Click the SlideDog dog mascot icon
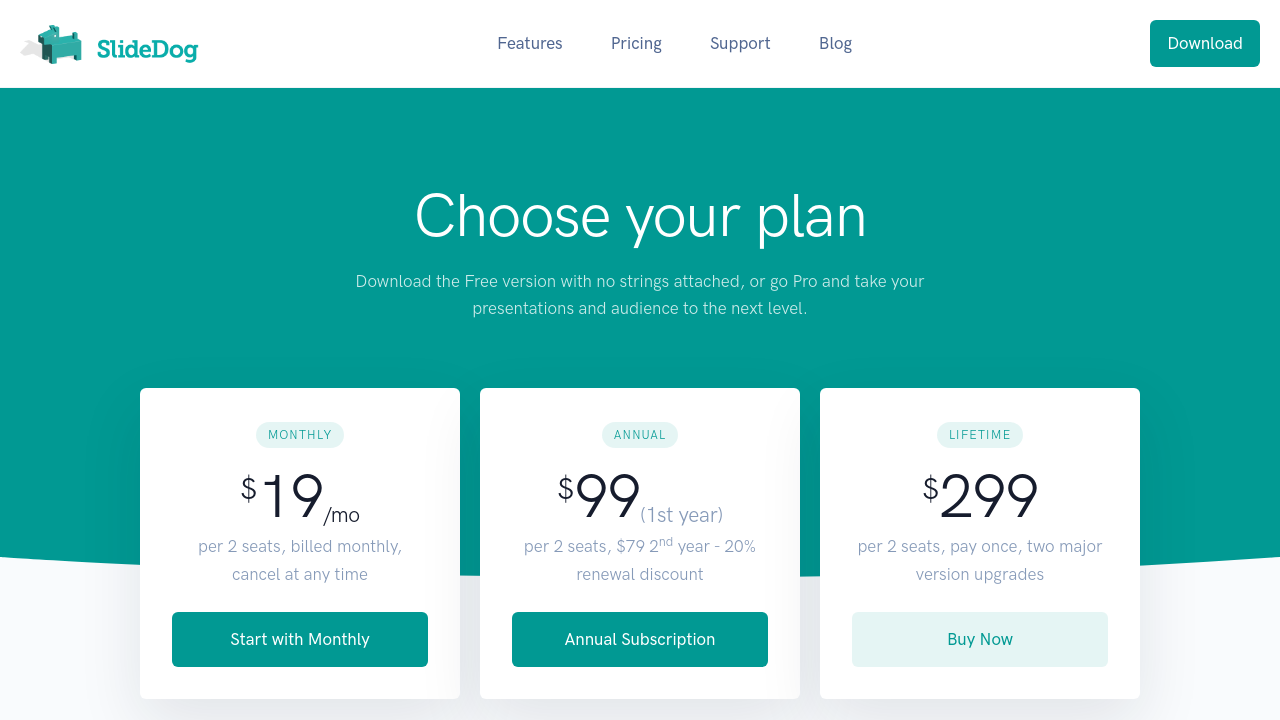Viewport: 1280px width, 720px height. (60, 44)
